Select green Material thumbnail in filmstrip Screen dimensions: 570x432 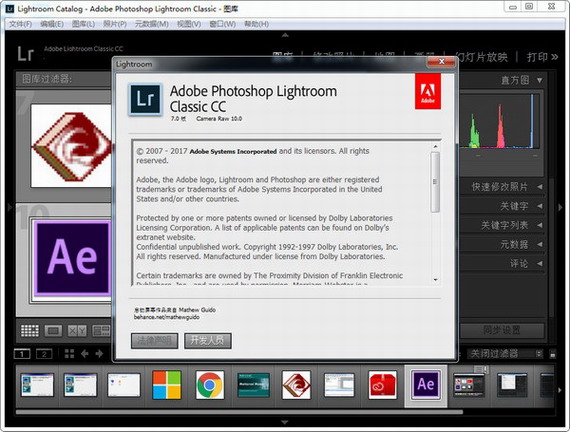coord(253,385)
